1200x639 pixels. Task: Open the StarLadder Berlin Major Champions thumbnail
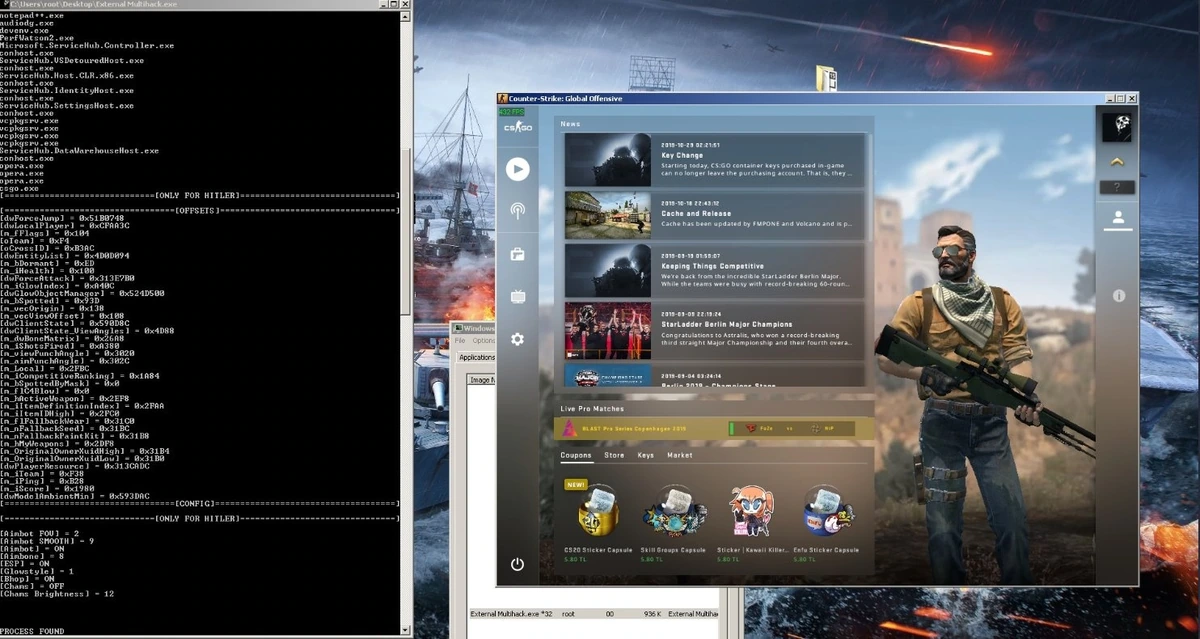(607, 329)
